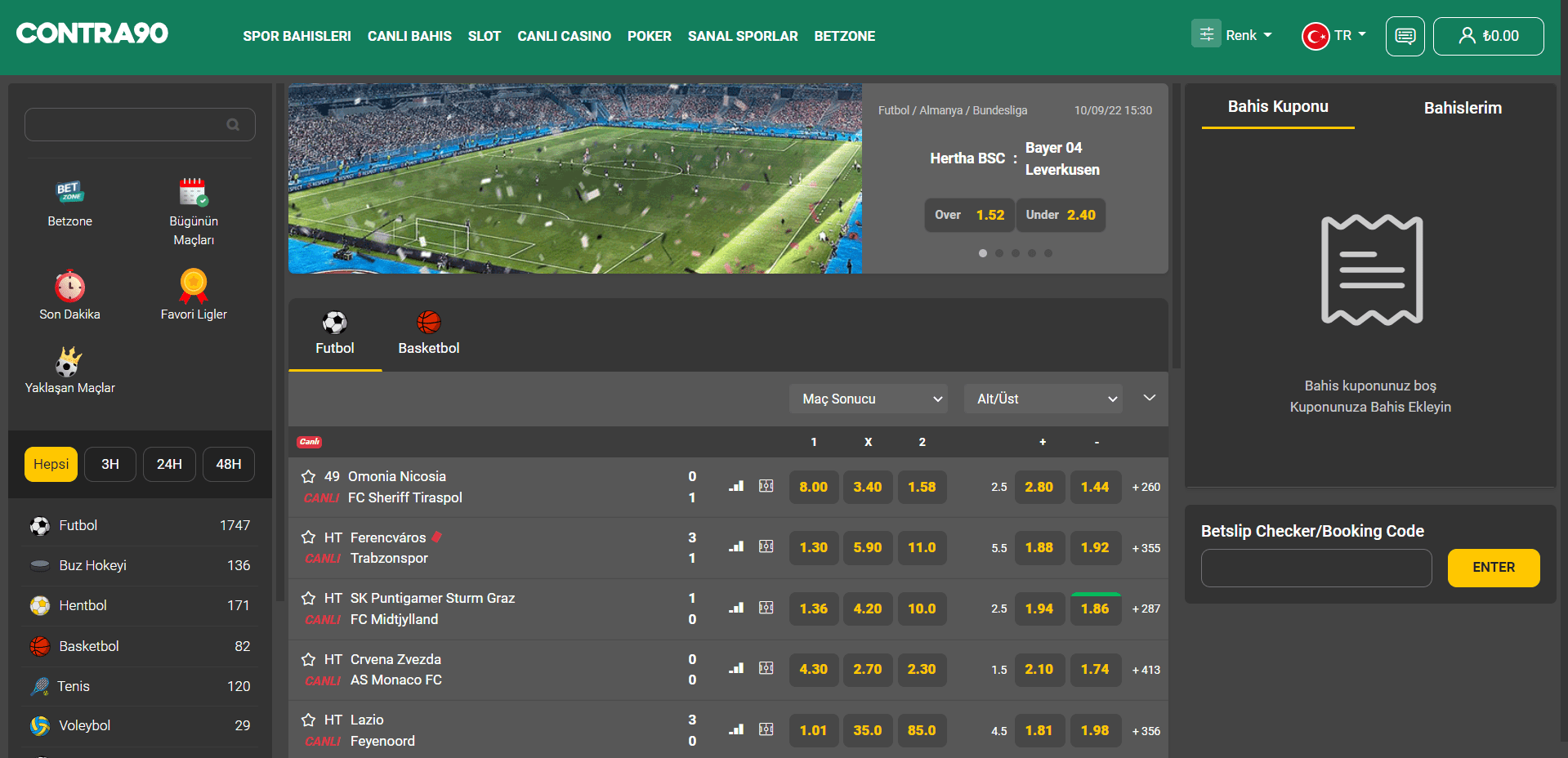
Task: Select Under 2.40 odds on Hertha BSC match
Action: (x=1061, y=215)
